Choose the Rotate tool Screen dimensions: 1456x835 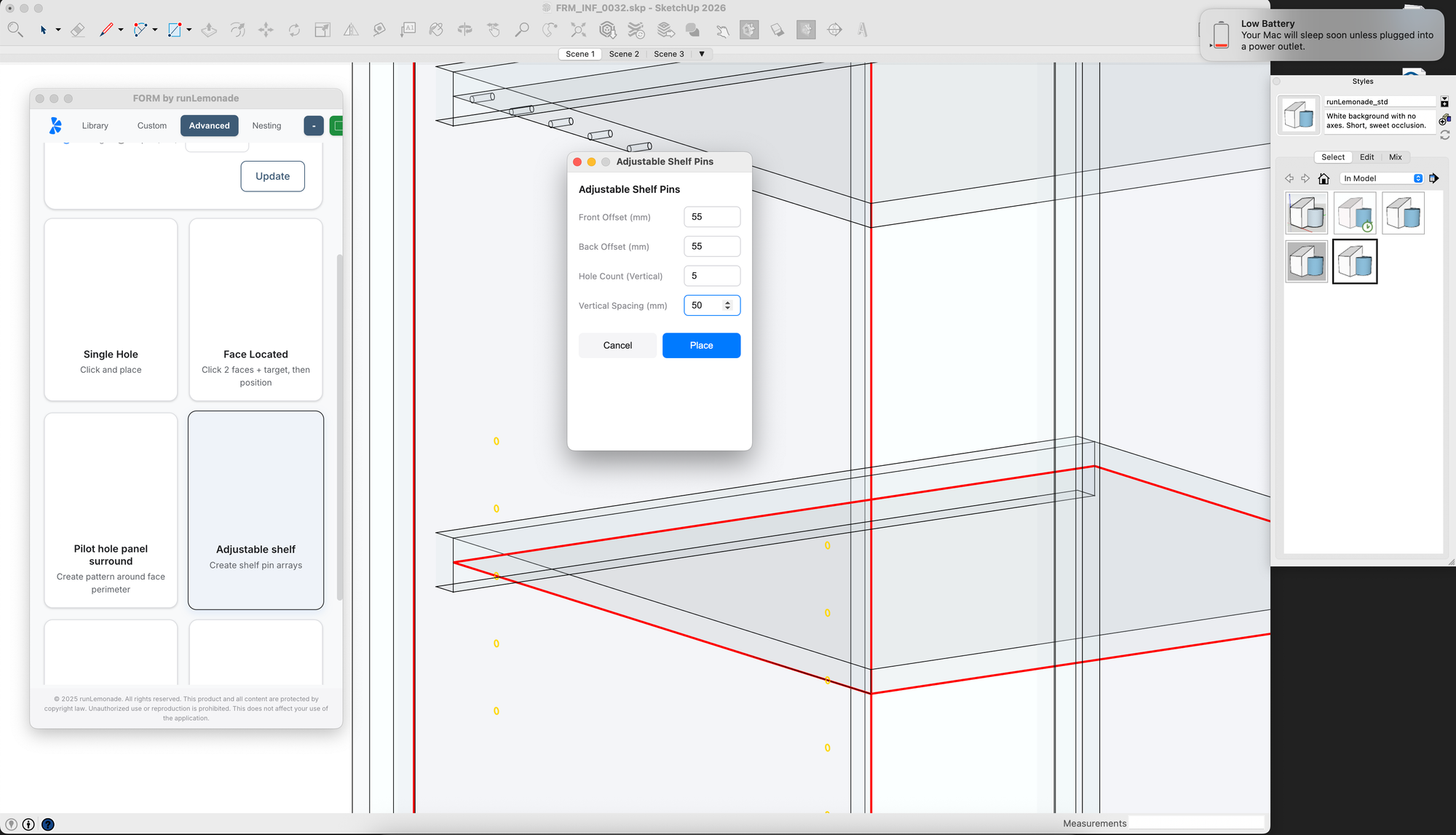(x=294, y=30)
